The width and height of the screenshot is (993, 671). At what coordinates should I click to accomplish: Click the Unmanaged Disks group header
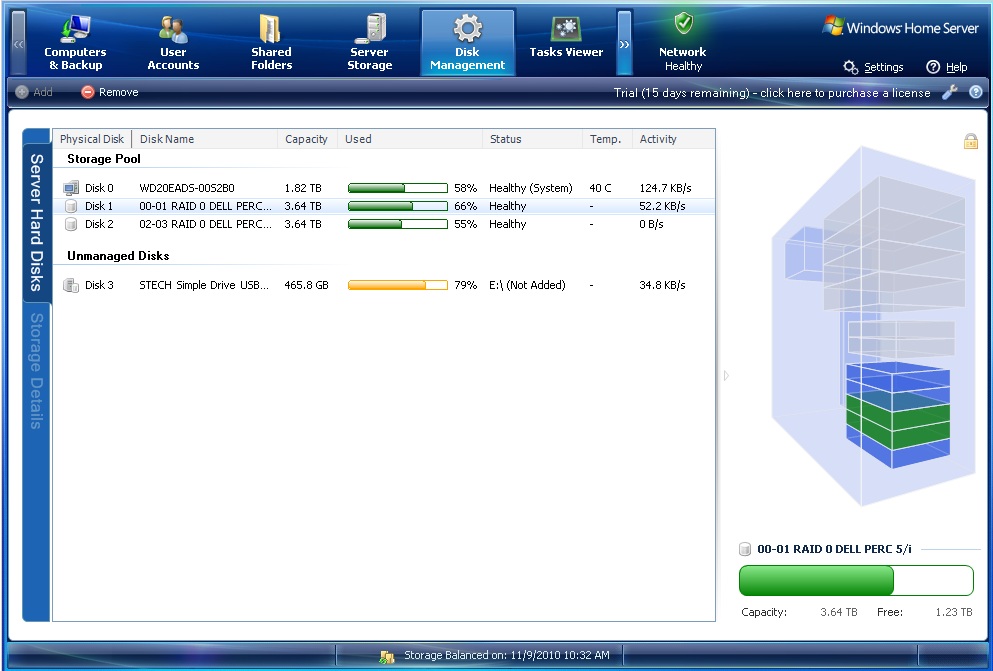(118, 256)
